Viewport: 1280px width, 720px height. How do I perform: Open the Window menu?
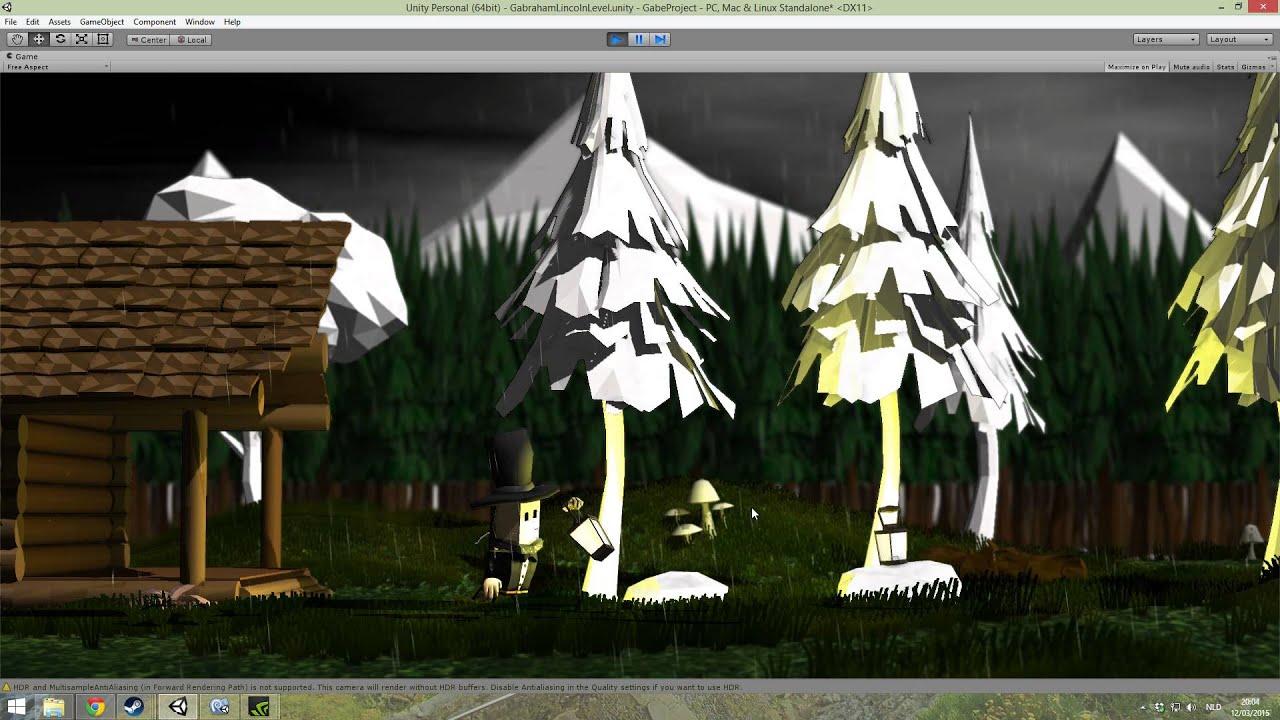[x=200, y=22]
